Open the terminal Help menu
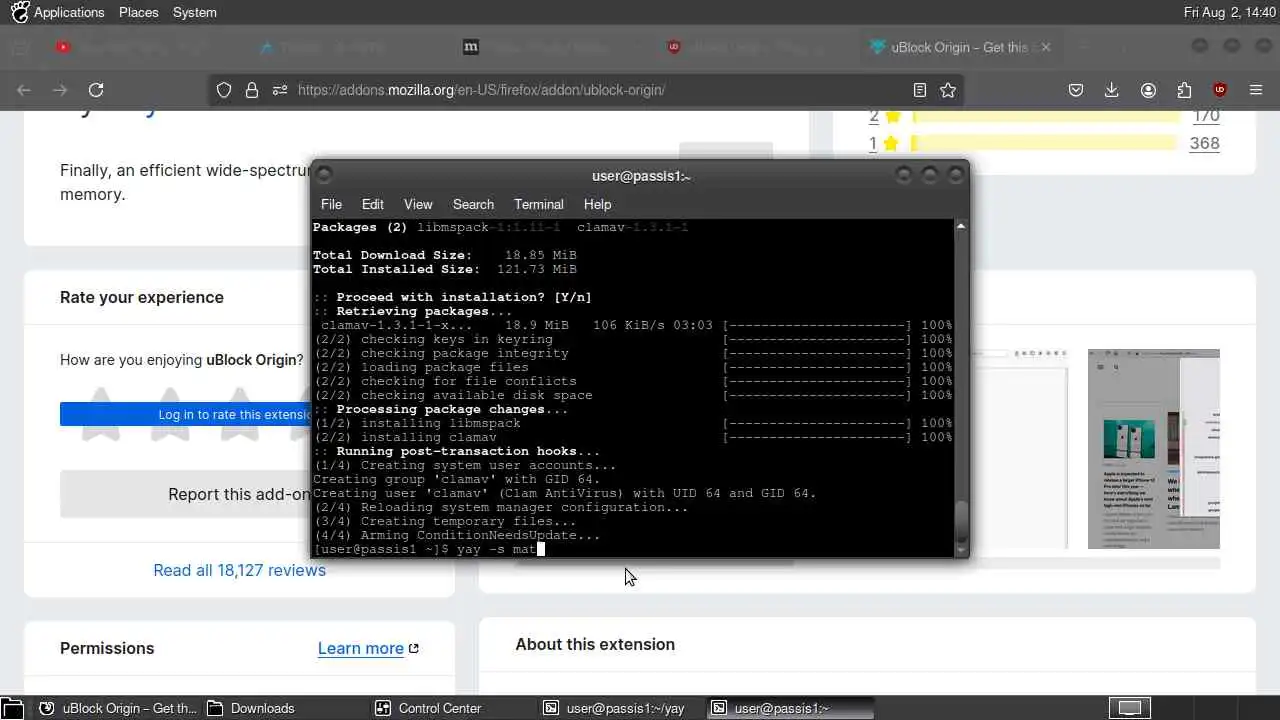The width and height of the screenshot is (1280, 720). point(597,204)
